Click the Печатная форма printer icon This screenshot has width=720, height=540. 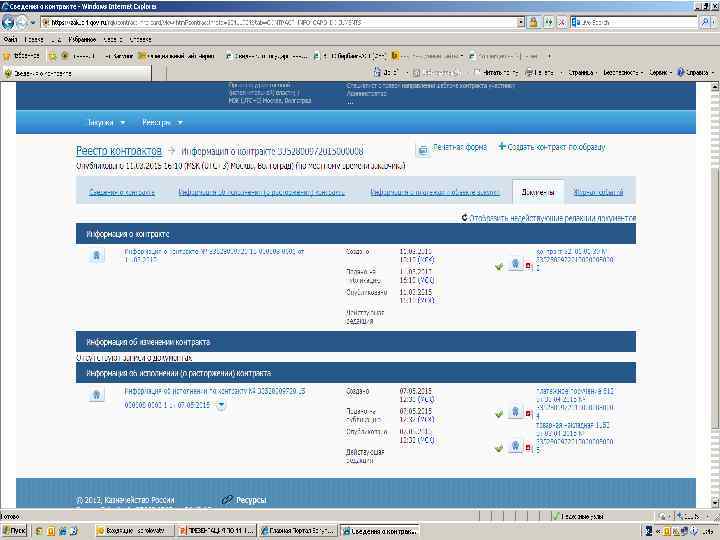[422, 150]
